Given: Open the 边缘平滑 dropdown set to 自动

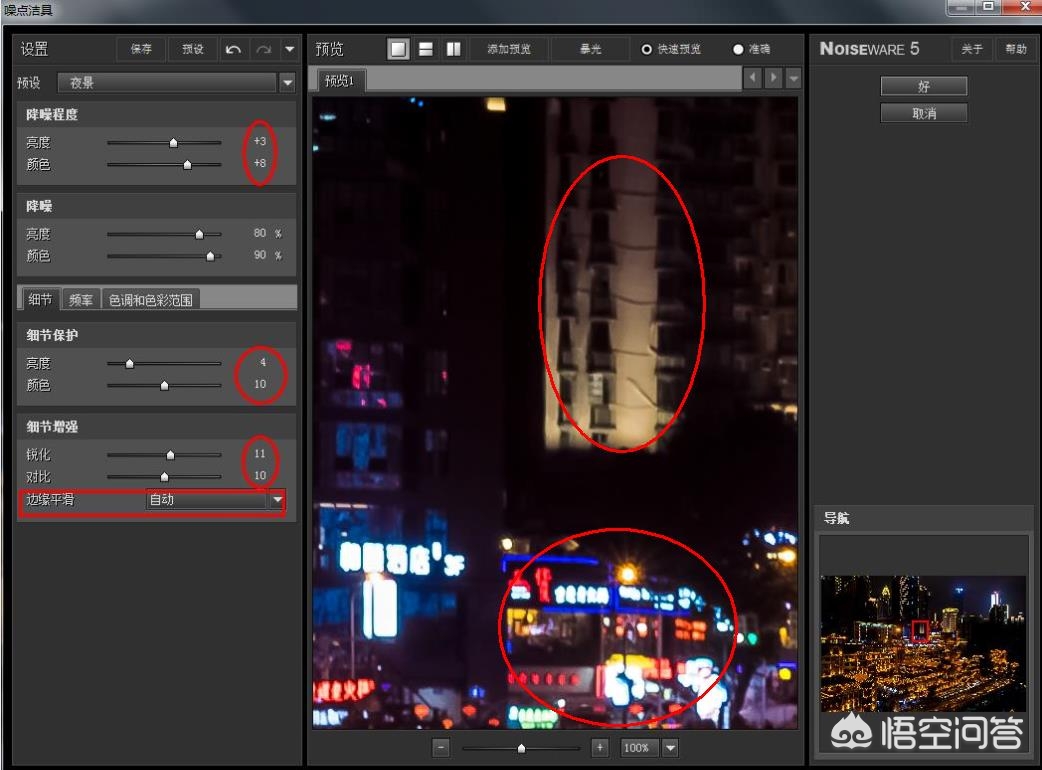Looking at the screenshot, I should point(277,500).
